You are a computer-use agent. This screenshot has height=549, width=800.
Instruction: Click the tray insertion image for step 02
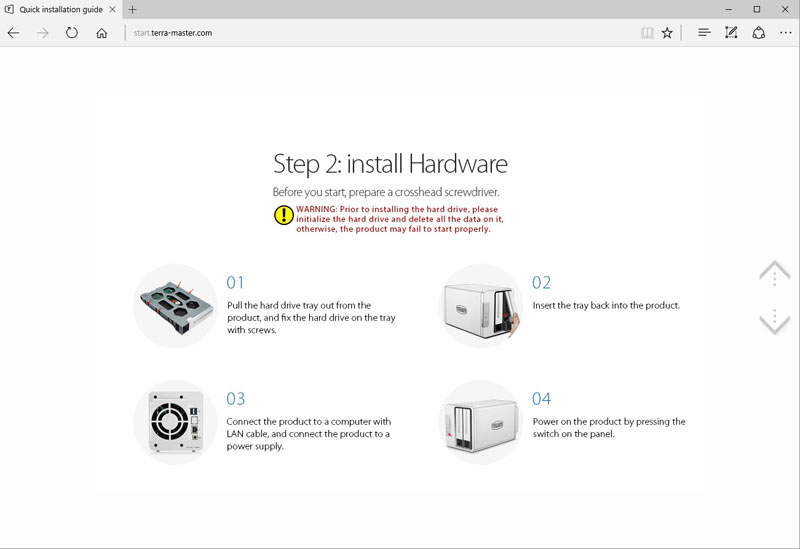(x=481, y=306)
